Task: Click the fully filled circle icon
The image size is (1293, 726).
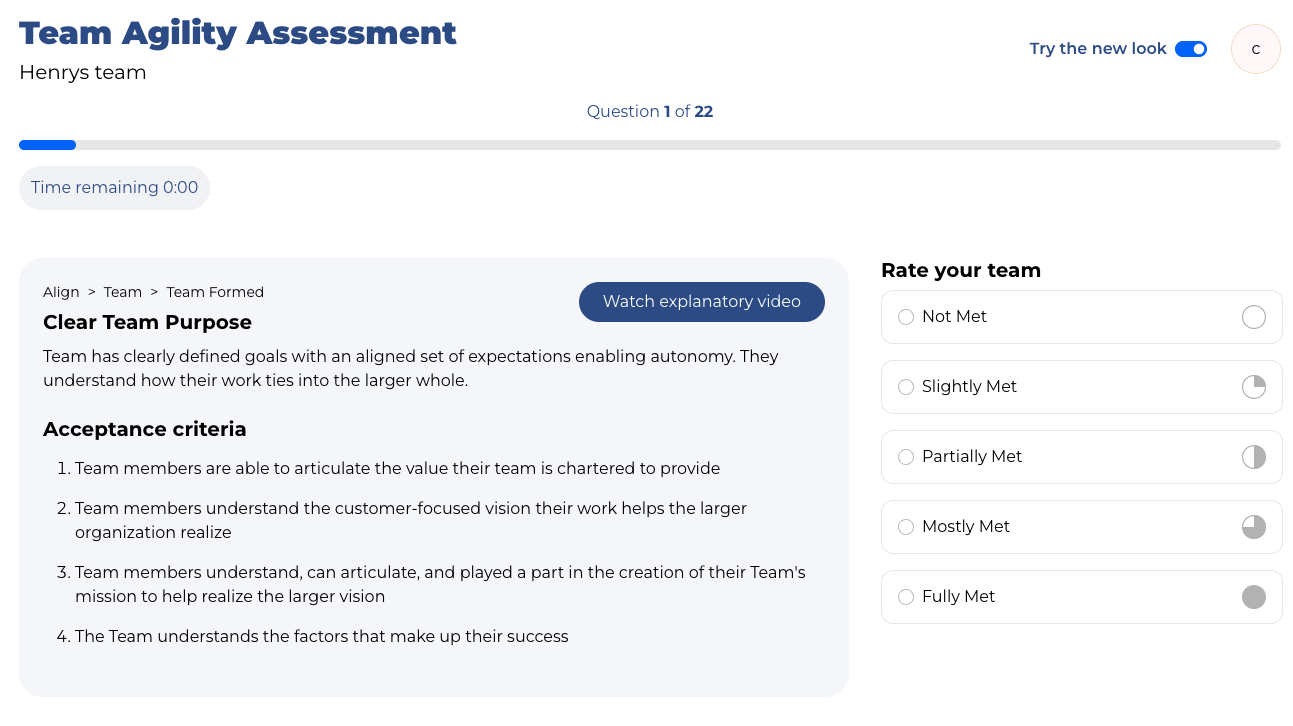Action: click(1253, 597)
